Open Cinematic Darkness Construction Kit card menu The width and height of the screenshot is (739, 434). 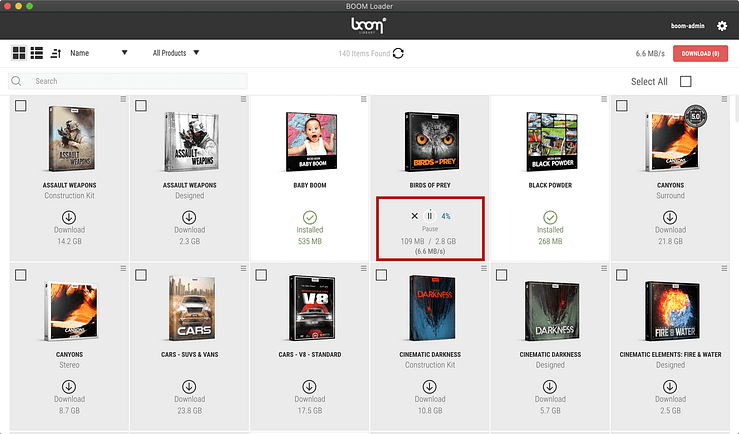tap(484, 268)
